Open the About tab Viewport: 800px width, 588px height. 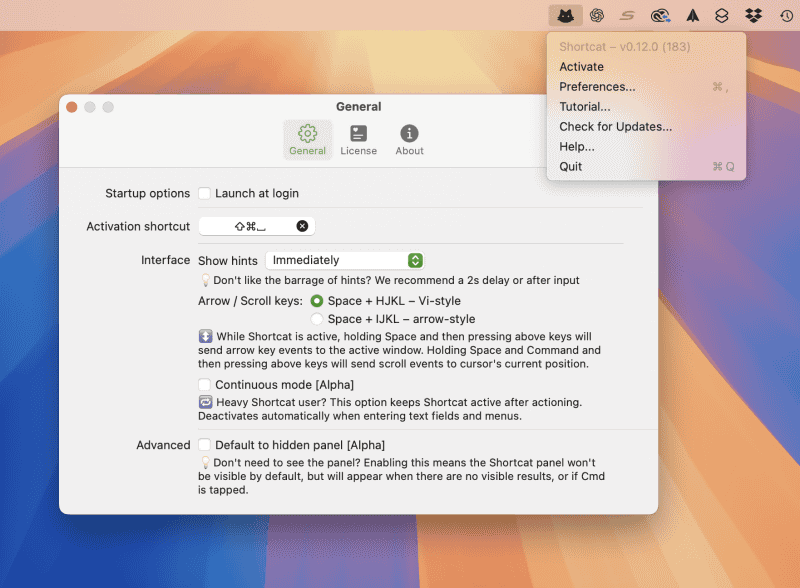(409, 140)
